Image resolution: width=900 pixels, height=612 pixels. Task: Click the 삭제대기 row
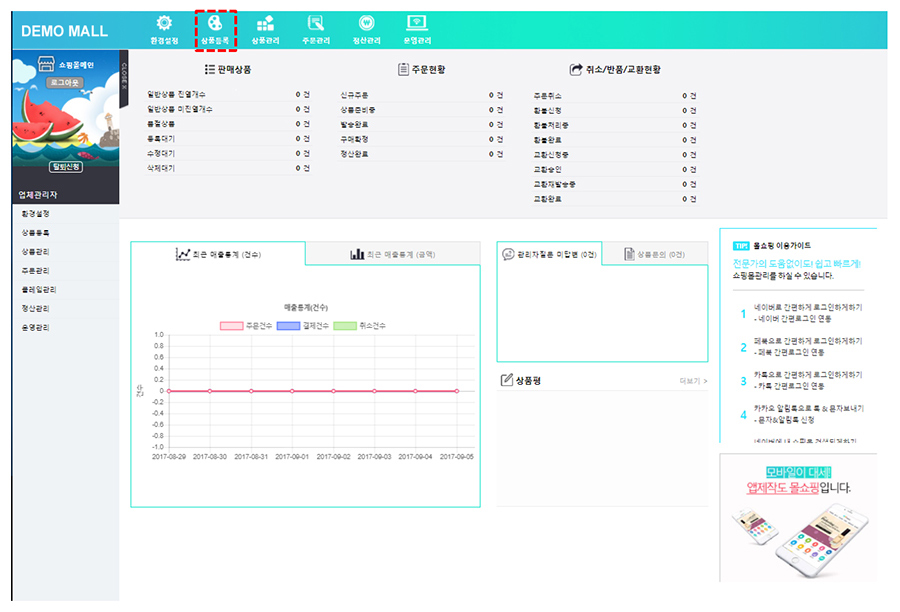pyautogui.click(x=228, y=168)
